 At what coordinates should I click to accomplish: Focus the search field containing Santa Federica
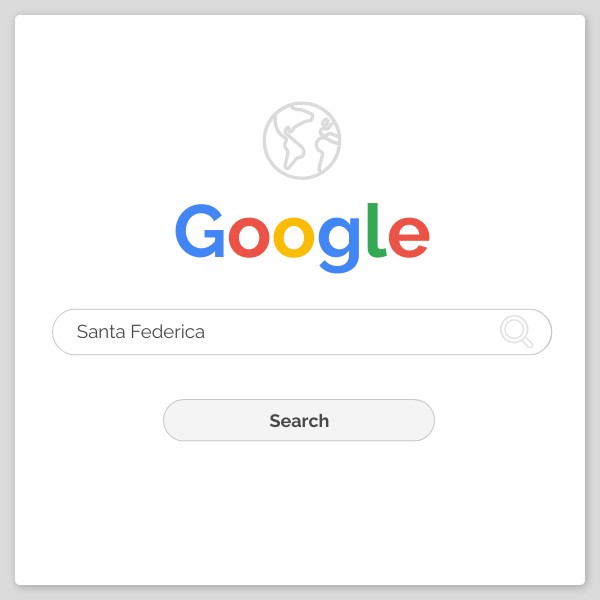coord(302,332)
